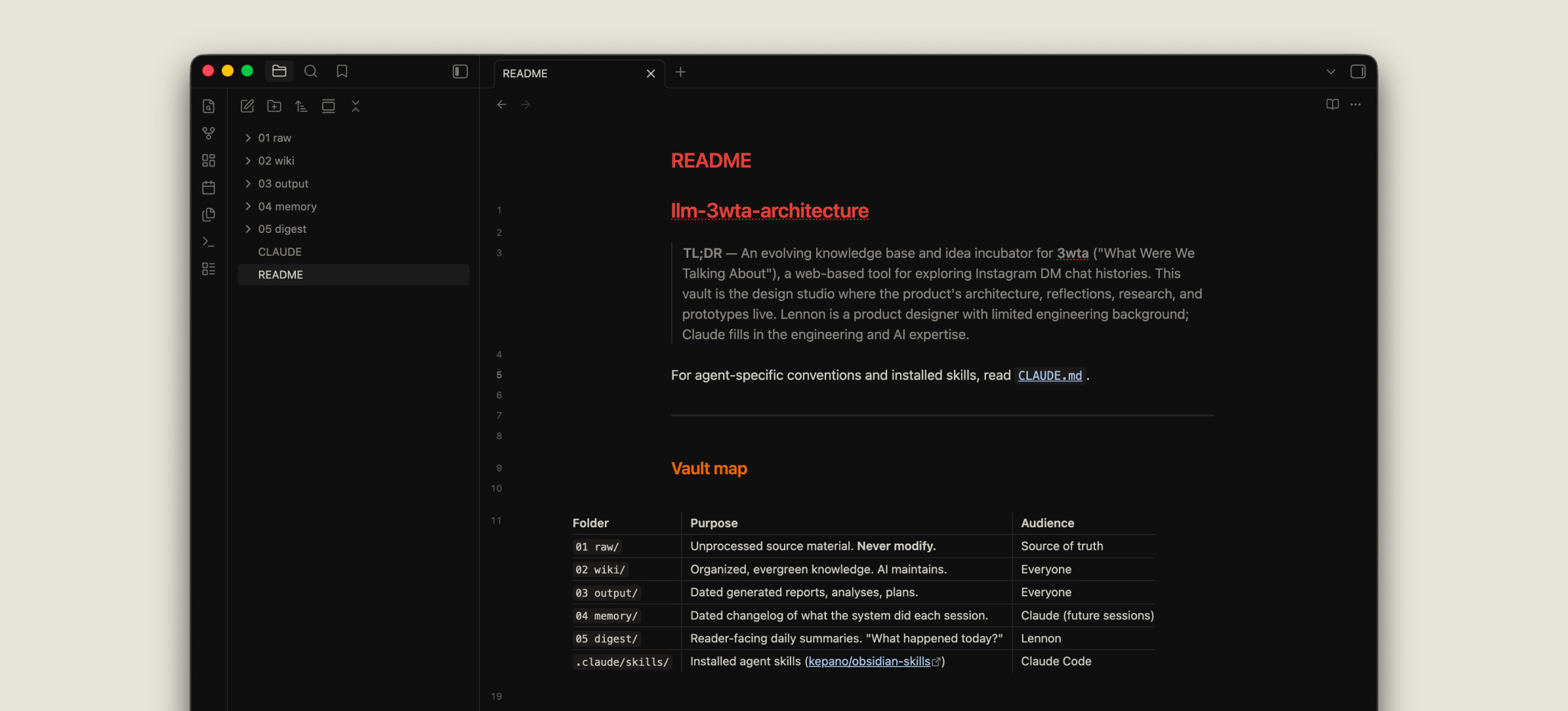
Task: Create new canvas from ribbon
Action: [x=209, y=161]
